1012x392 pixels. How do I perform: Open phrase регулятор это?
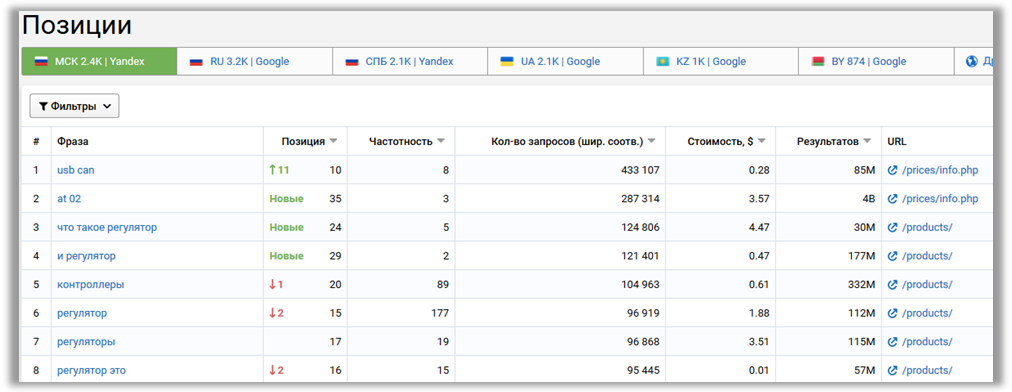92,370
